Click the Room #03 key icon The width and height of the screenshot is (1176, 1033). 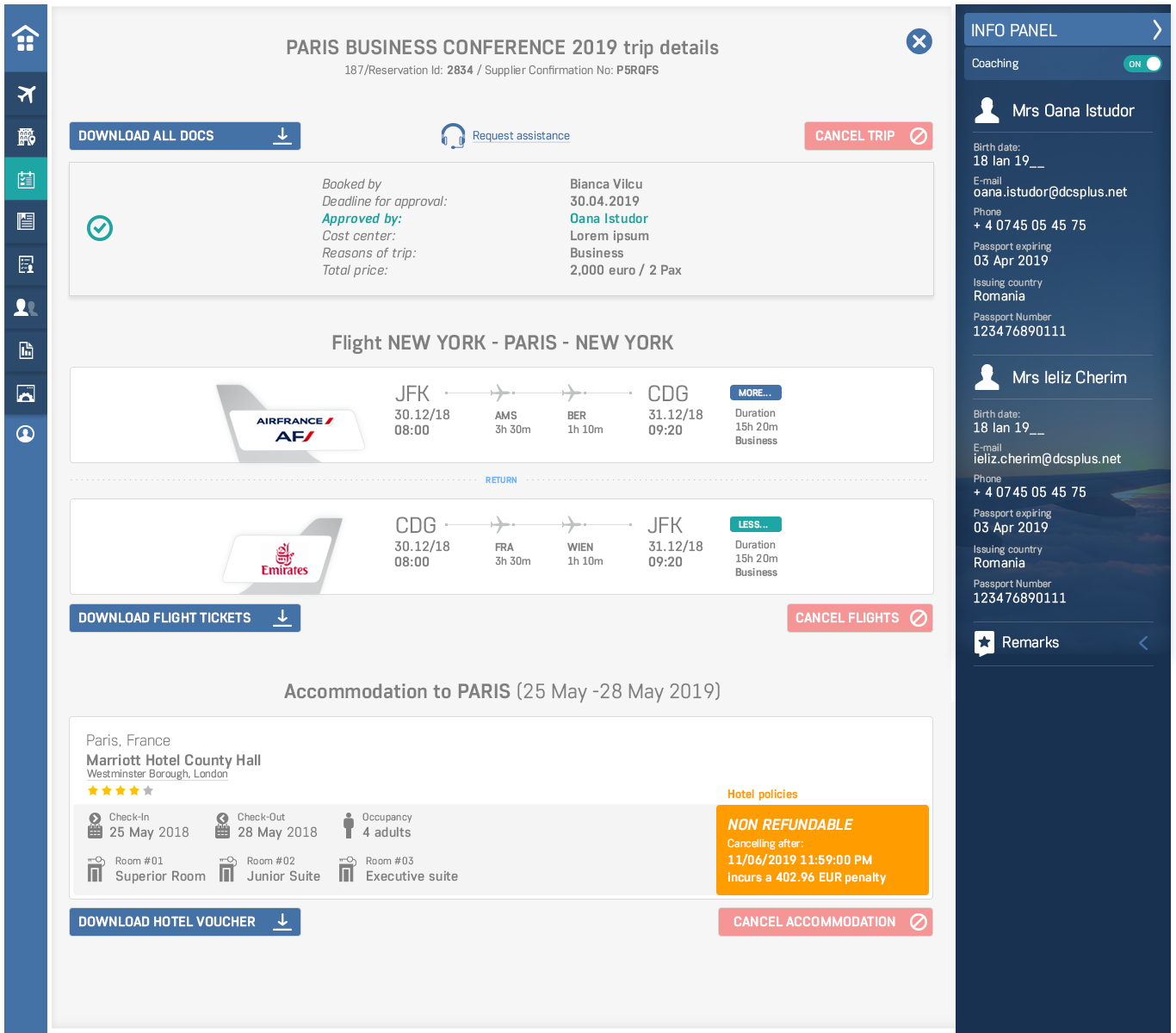(347, 869)
